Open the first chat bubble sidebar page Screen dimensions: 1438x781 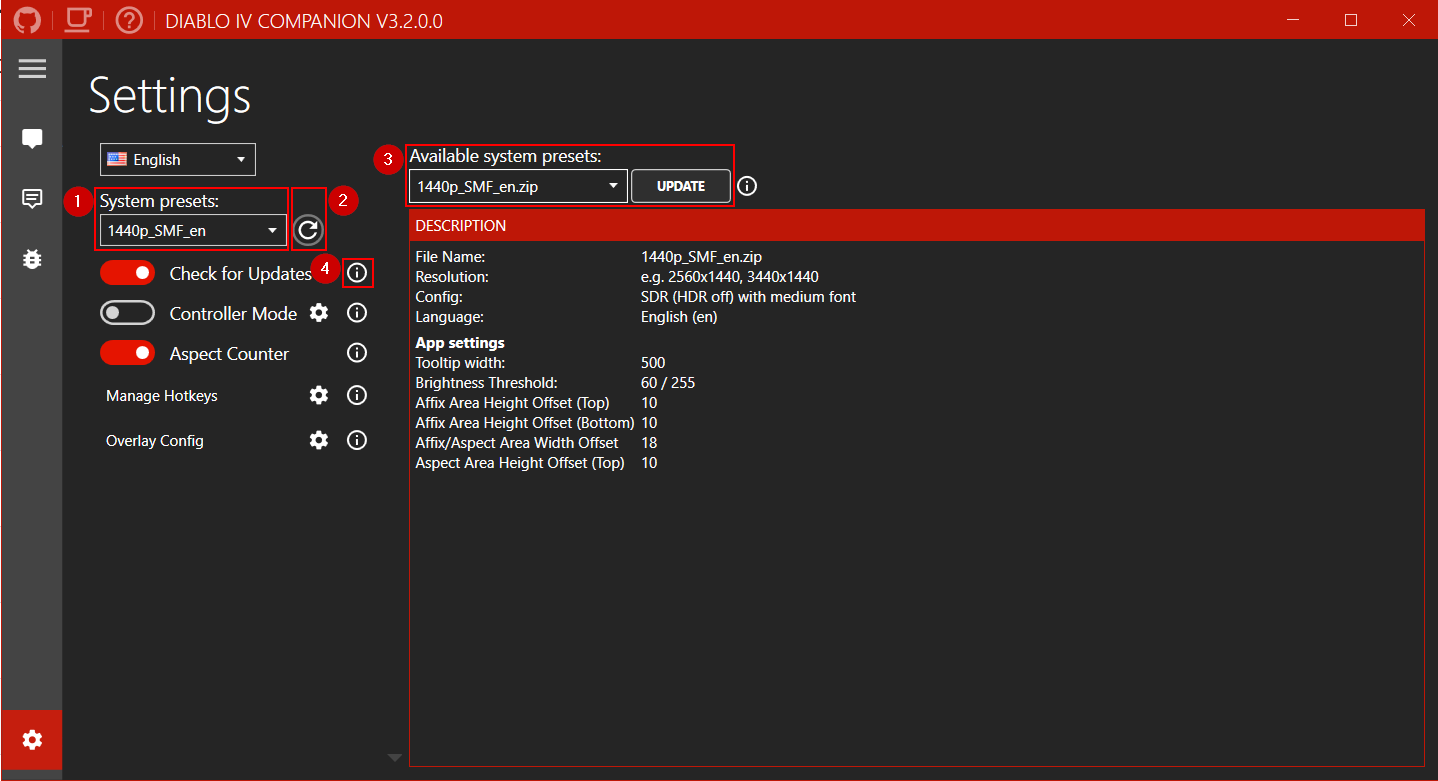tap(32, 139)
